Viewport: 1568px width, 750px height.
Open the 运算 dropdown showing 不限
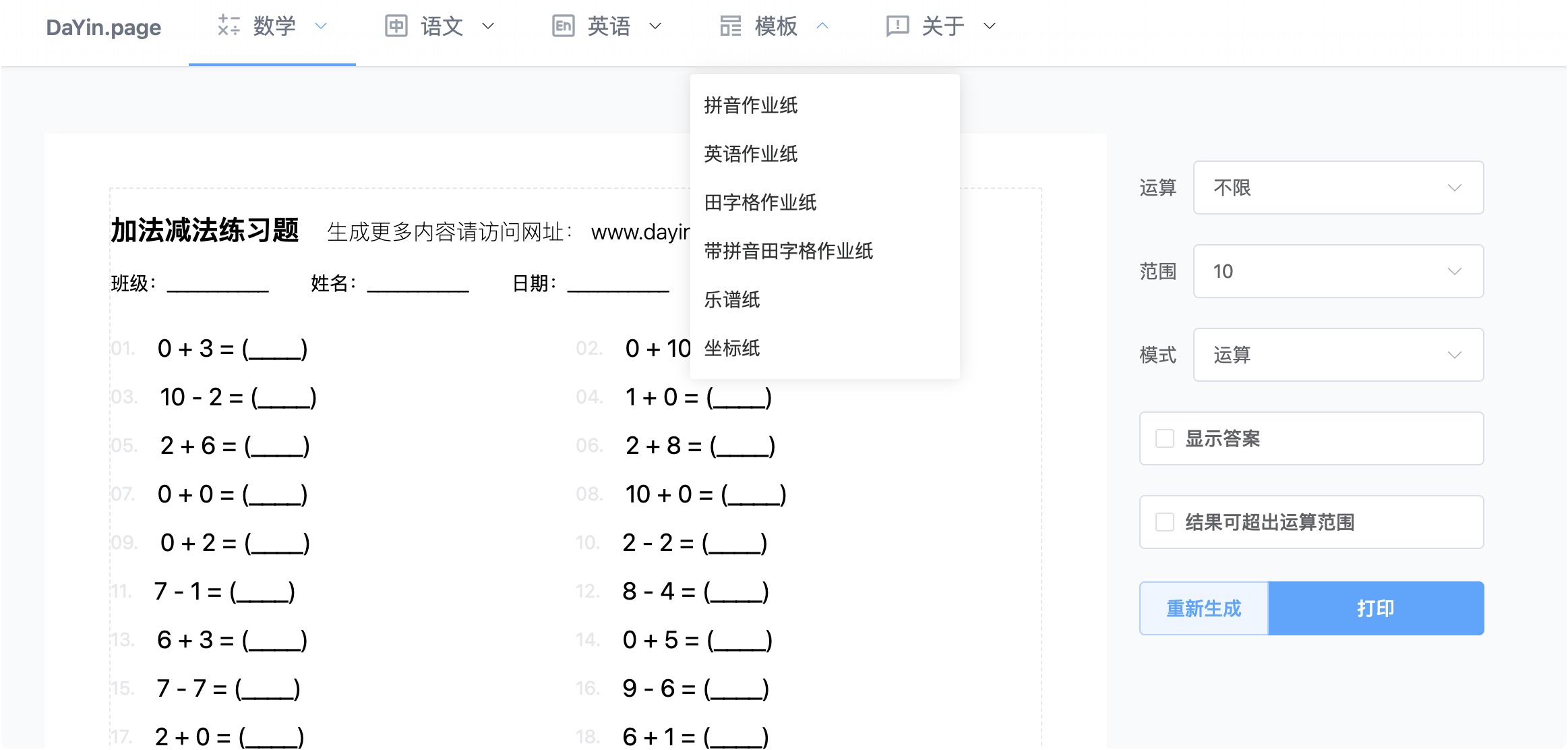click(1338, 187)
